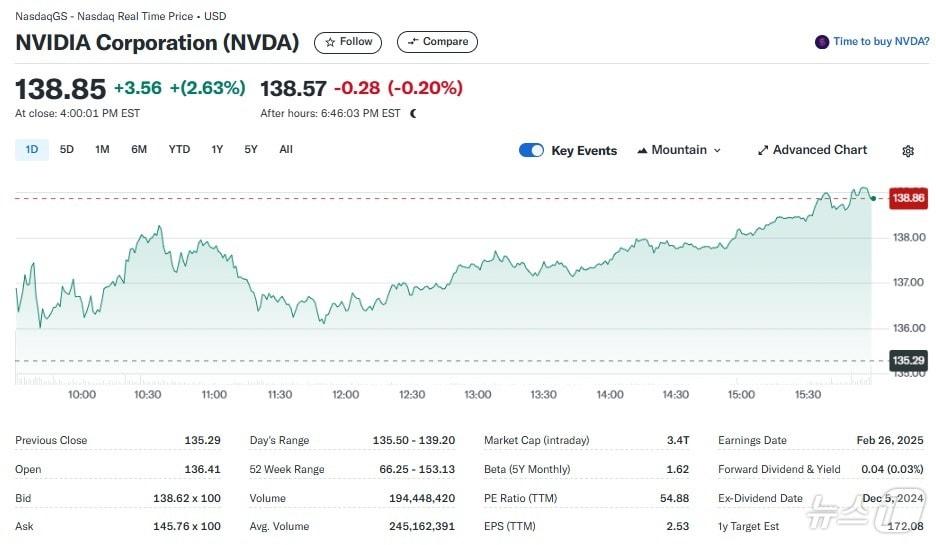Click the after-hours moon icon
Screen dimensions: 936x545
413,113
